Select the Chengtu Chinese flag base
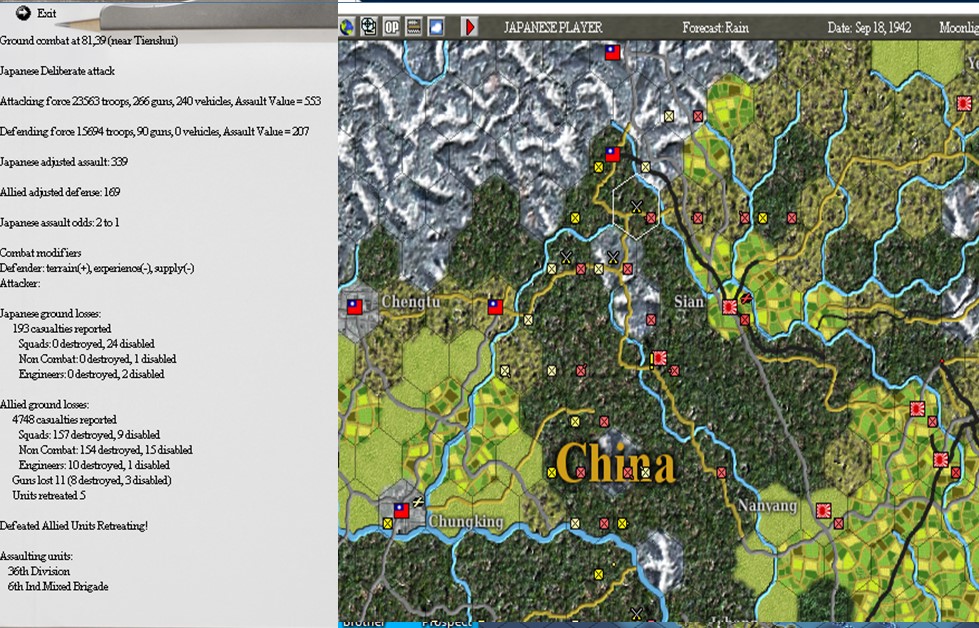The height and width of the screenshot is (628, 979). tap(355, 307)
